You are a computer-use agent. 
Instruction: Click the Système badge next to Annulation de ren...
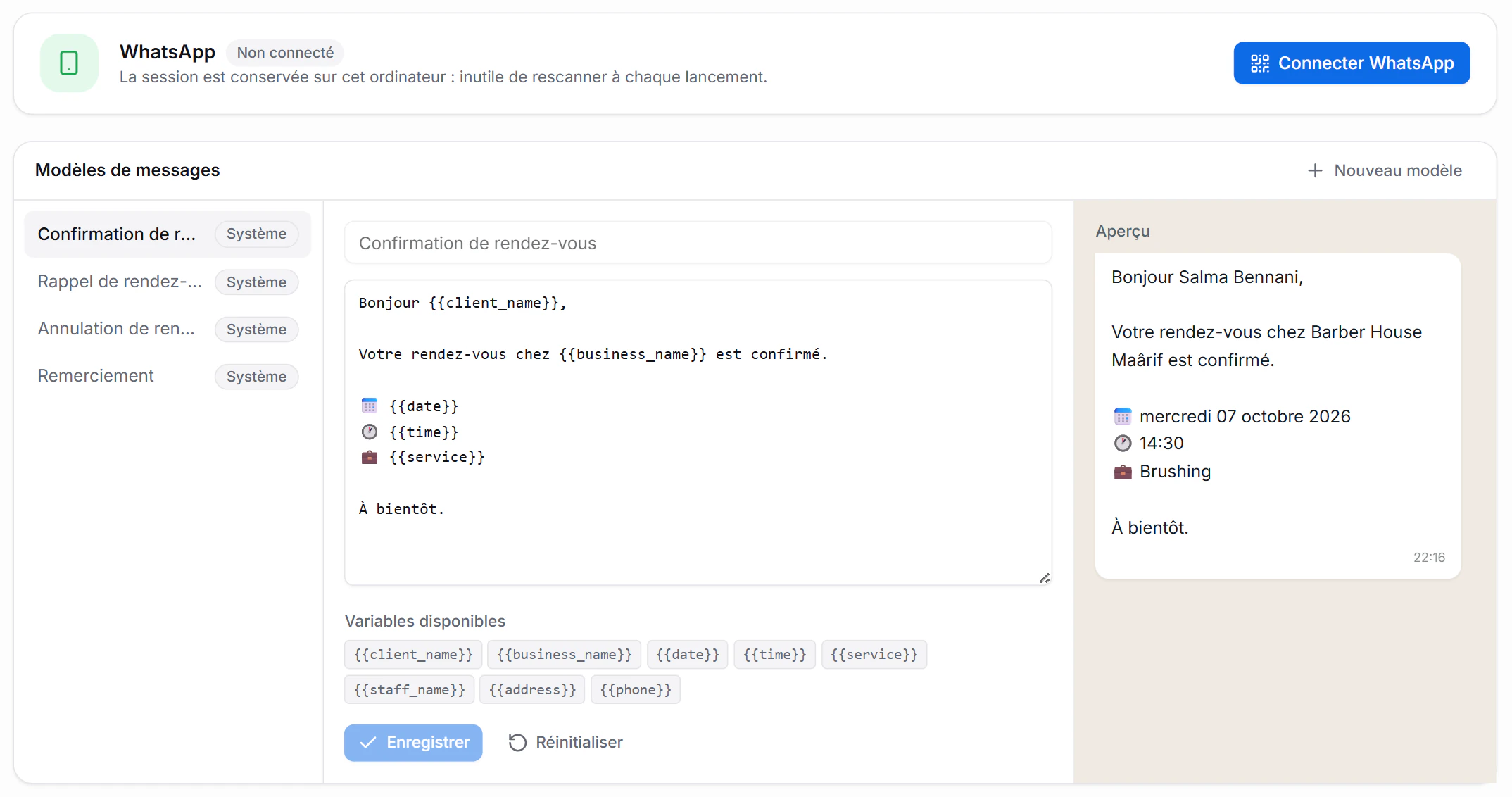(x=256, y=330)
